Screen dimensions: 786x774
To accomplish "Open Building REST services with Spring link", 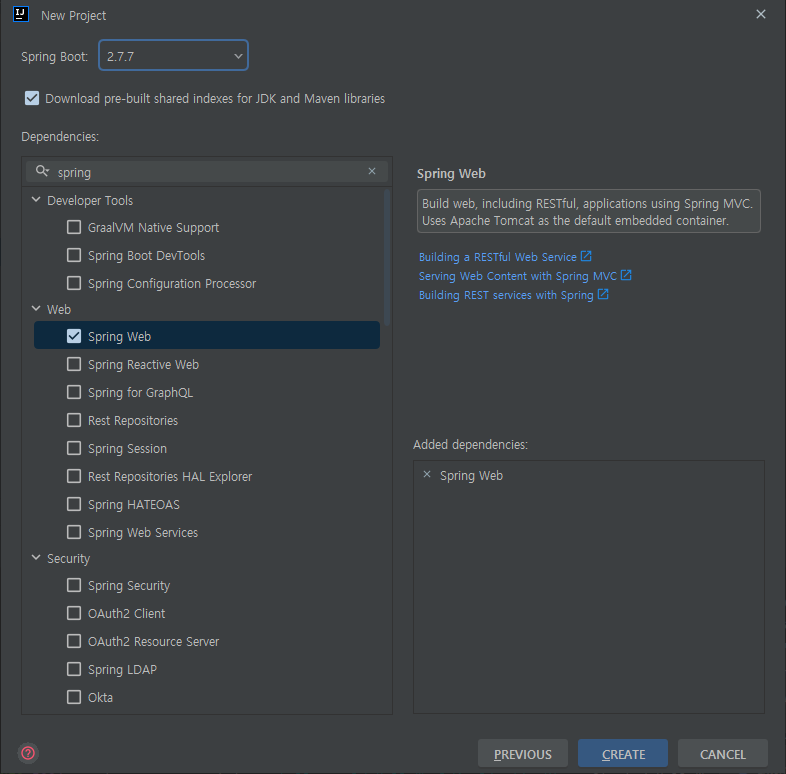I will coord(506,295).
